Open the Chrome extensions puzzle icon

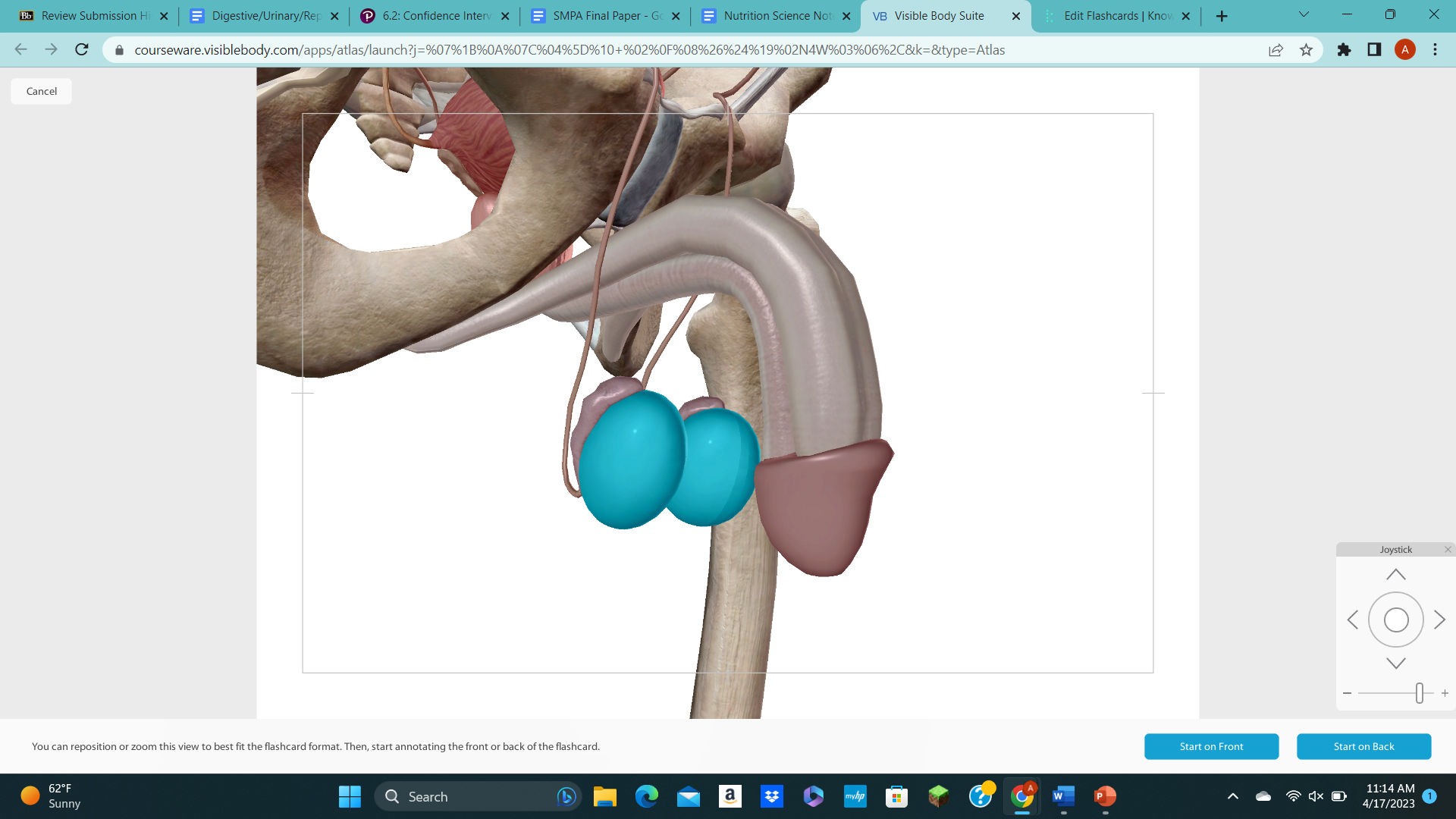point(1344,49)
